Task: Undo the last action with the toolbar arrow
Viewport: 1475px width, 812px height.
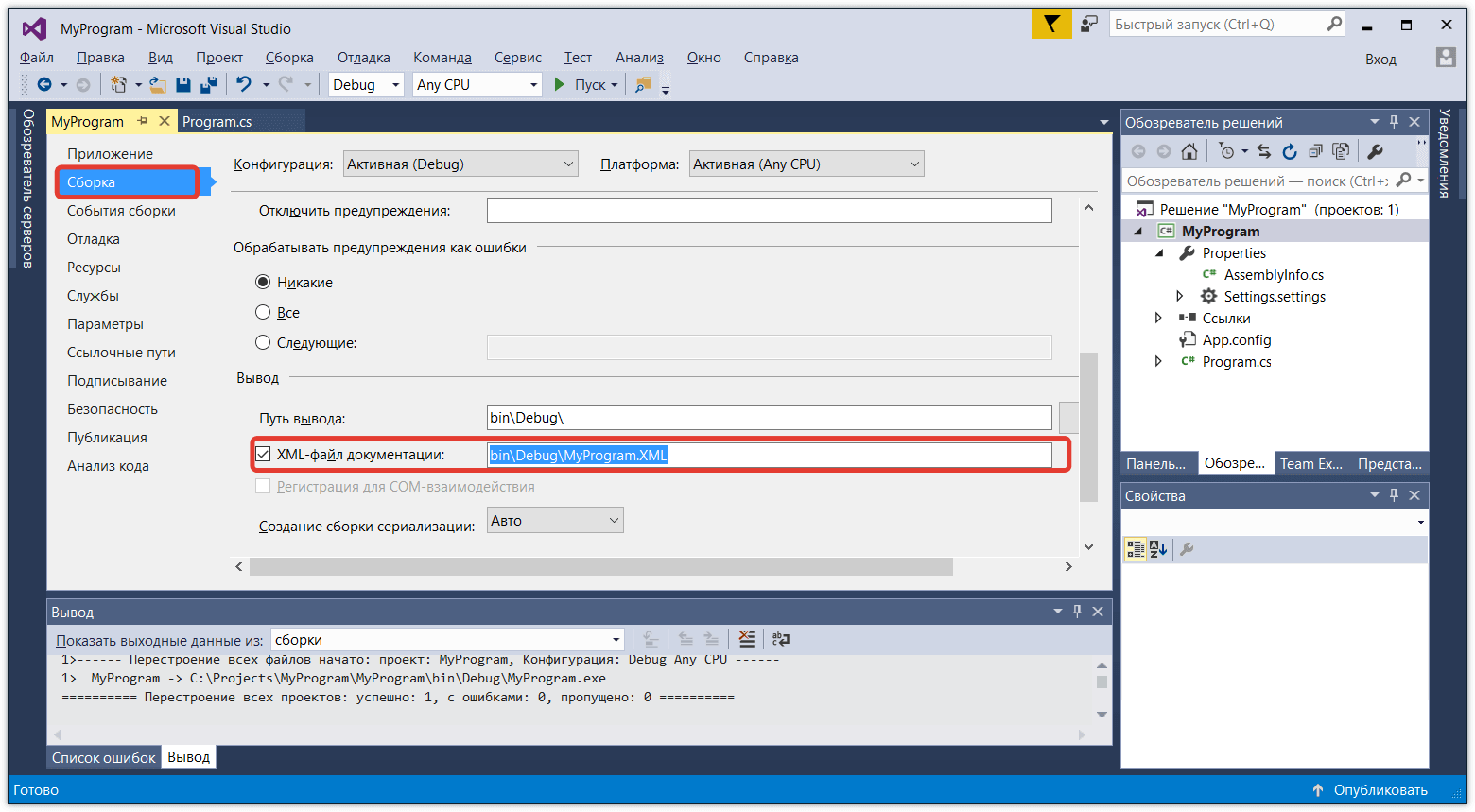Action: pos(244,85)
